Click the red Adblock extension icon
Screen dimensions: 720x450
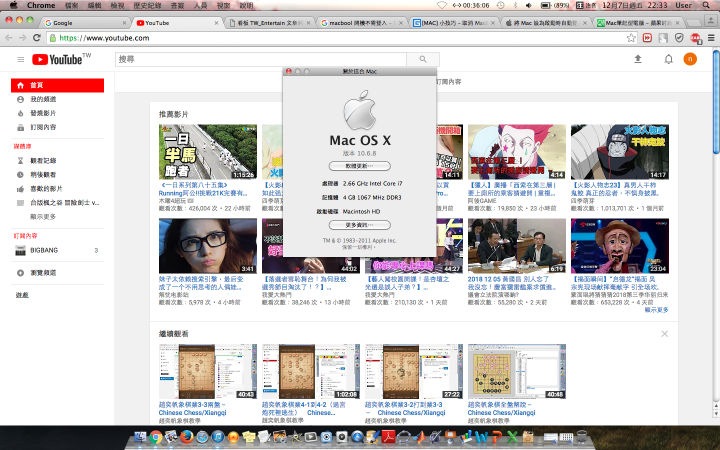(x=695, y=38)
